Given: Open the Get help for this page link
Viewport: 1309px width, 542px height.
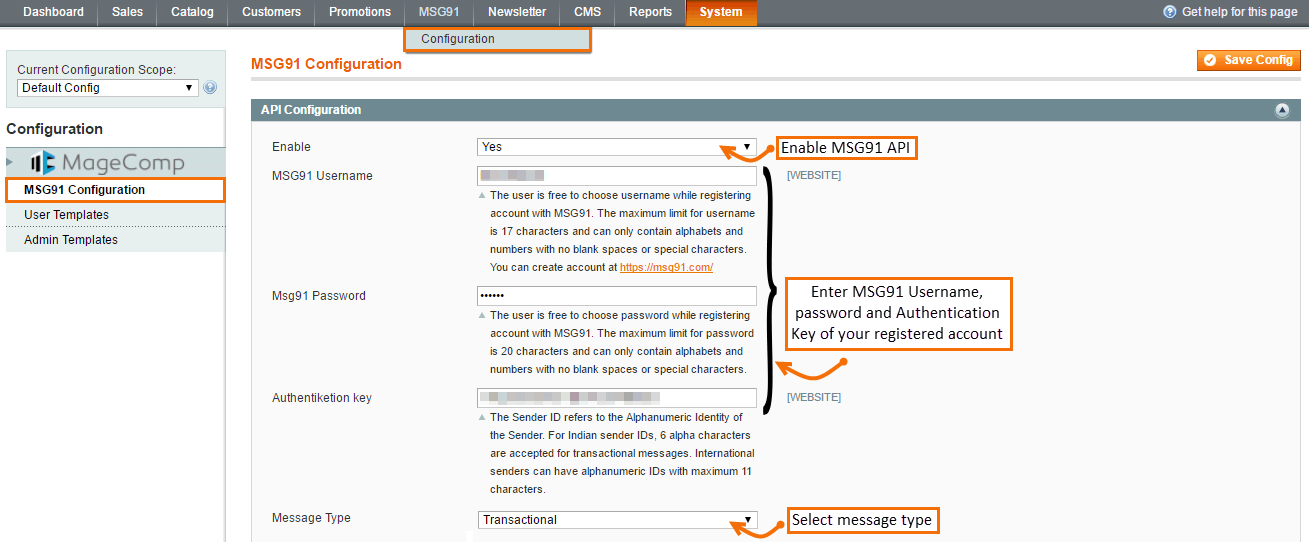Looking at the screenshot, I should pos(1239,12).
